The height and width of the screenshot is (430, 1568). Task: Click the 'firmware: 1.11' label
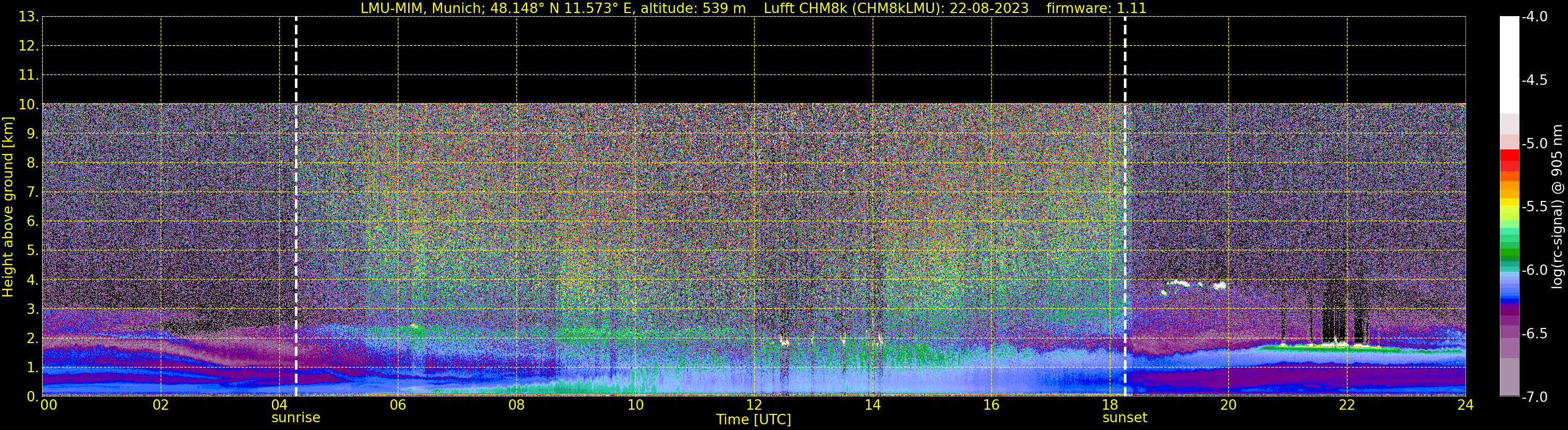(x=1096, y=8)
